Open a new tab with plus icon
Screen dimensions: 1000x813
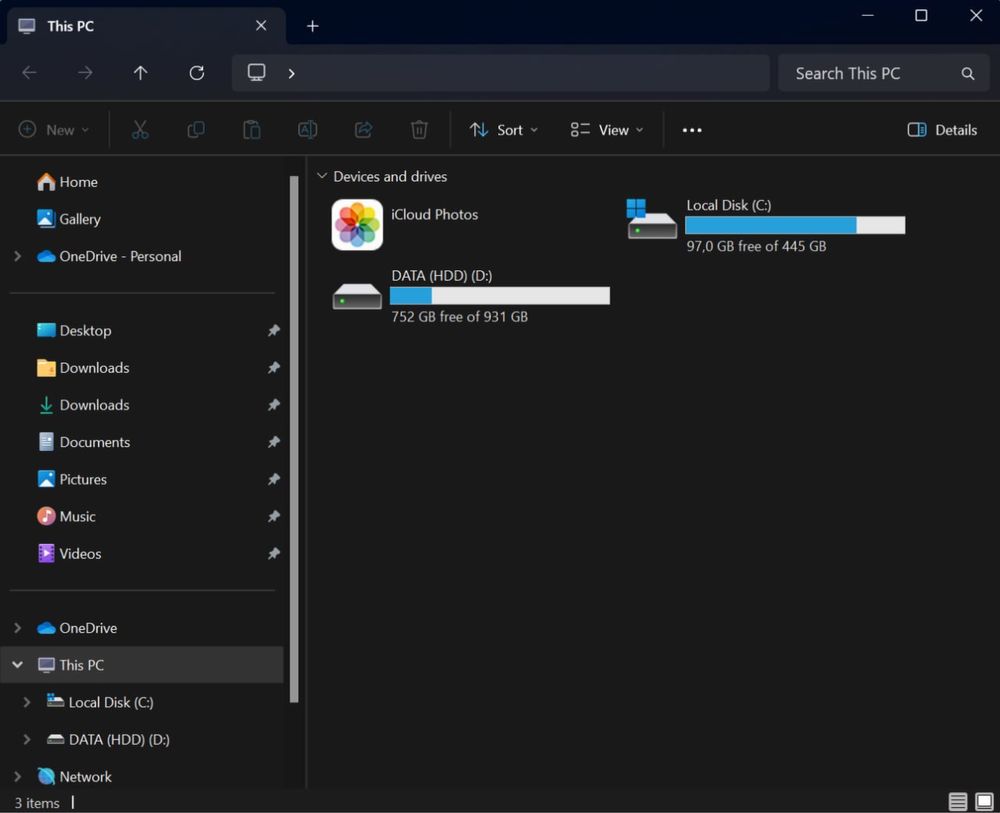[312, 26]
